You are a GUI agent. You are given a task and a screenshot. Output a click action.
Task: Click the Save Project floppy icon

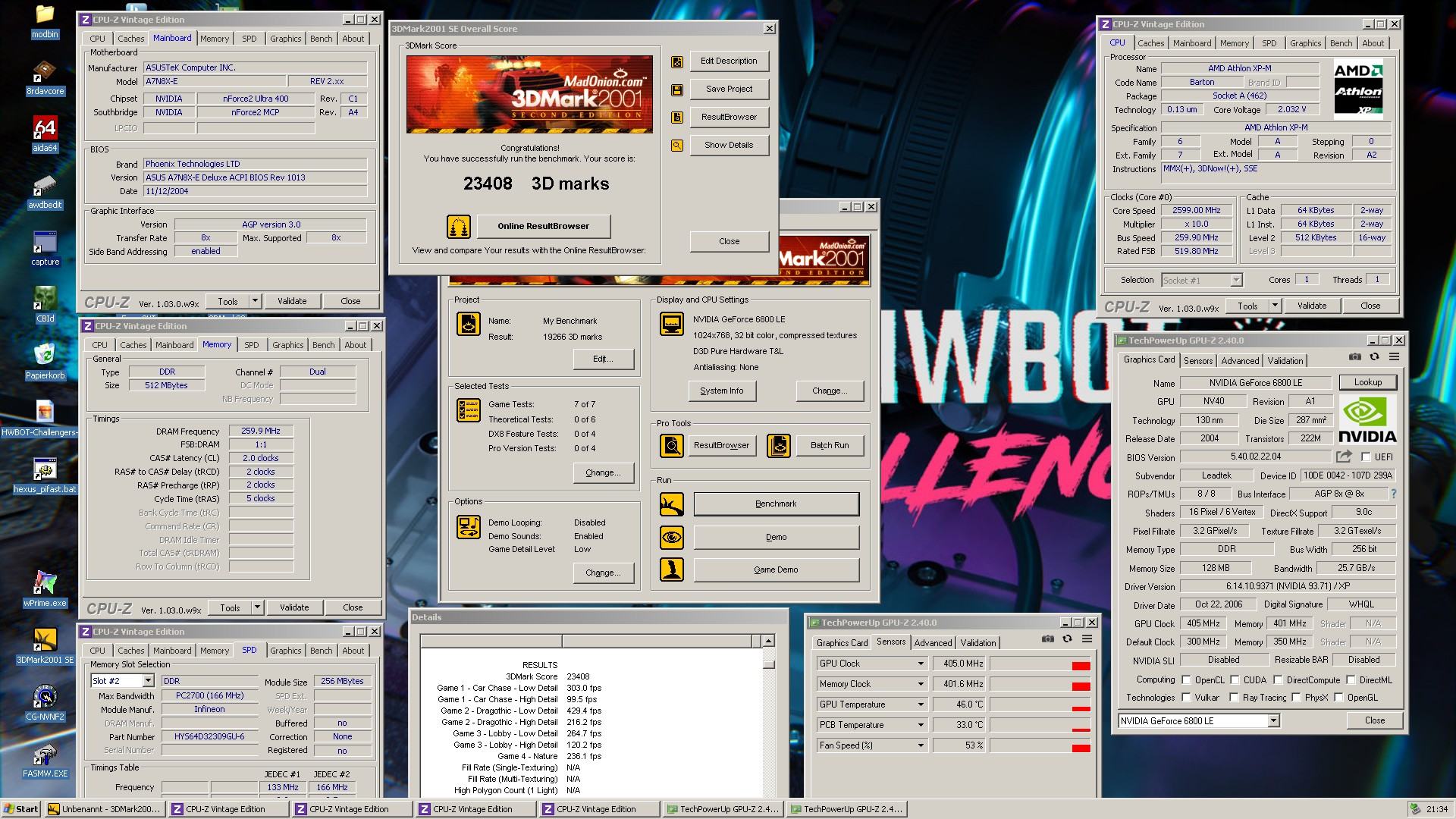point(677,89)
